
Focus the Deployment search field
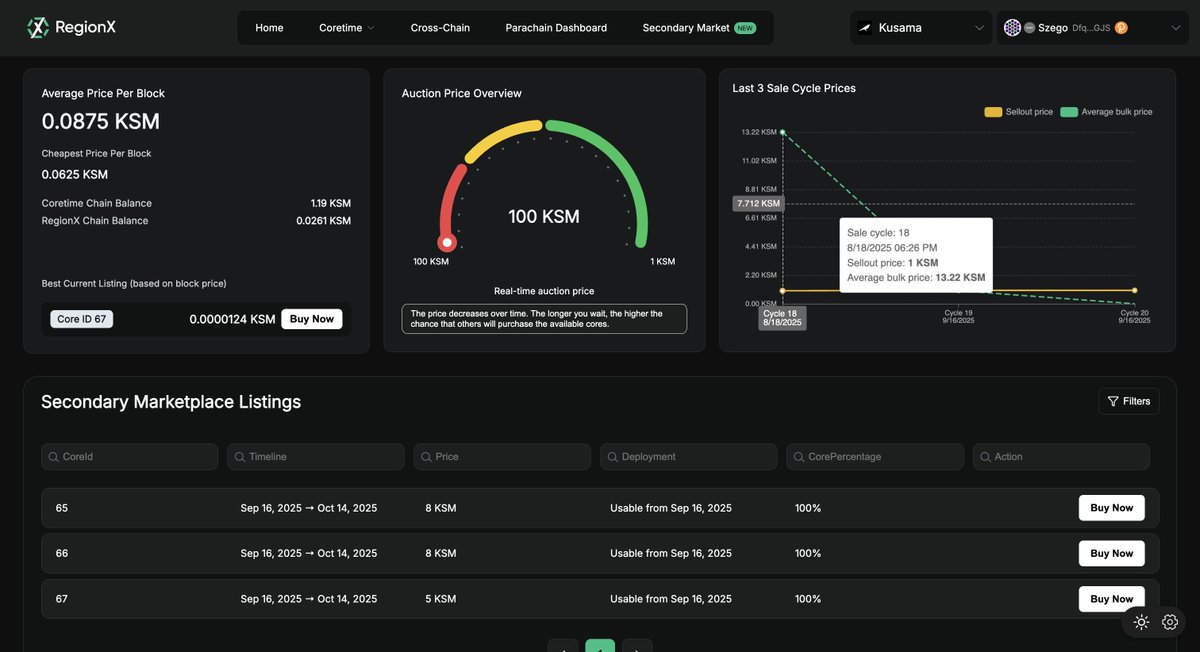(x=689, y=457)
